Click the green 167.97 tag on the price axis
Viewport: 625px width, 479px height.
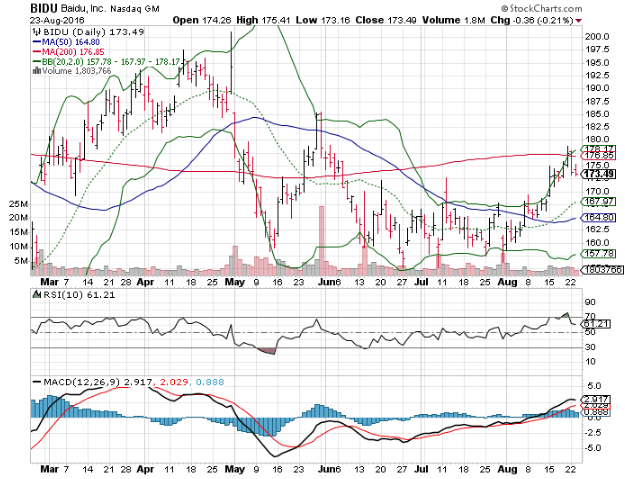tap(599, 202)
